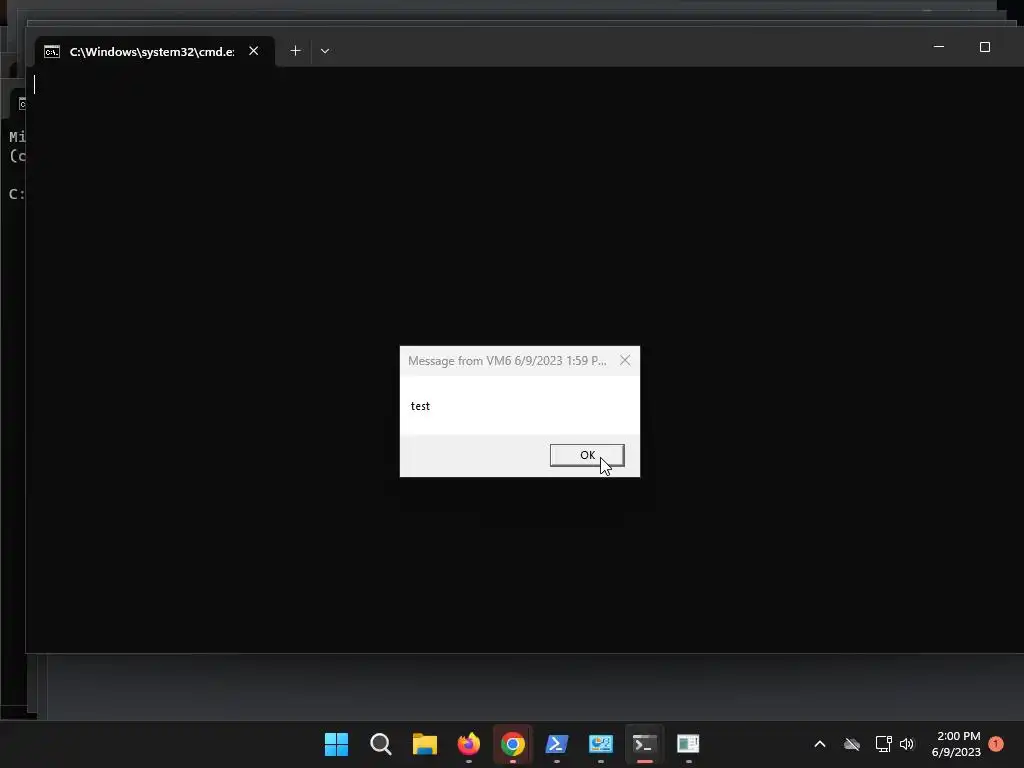
Task: Click the "test" message text
Action: (x=420, y=406)
